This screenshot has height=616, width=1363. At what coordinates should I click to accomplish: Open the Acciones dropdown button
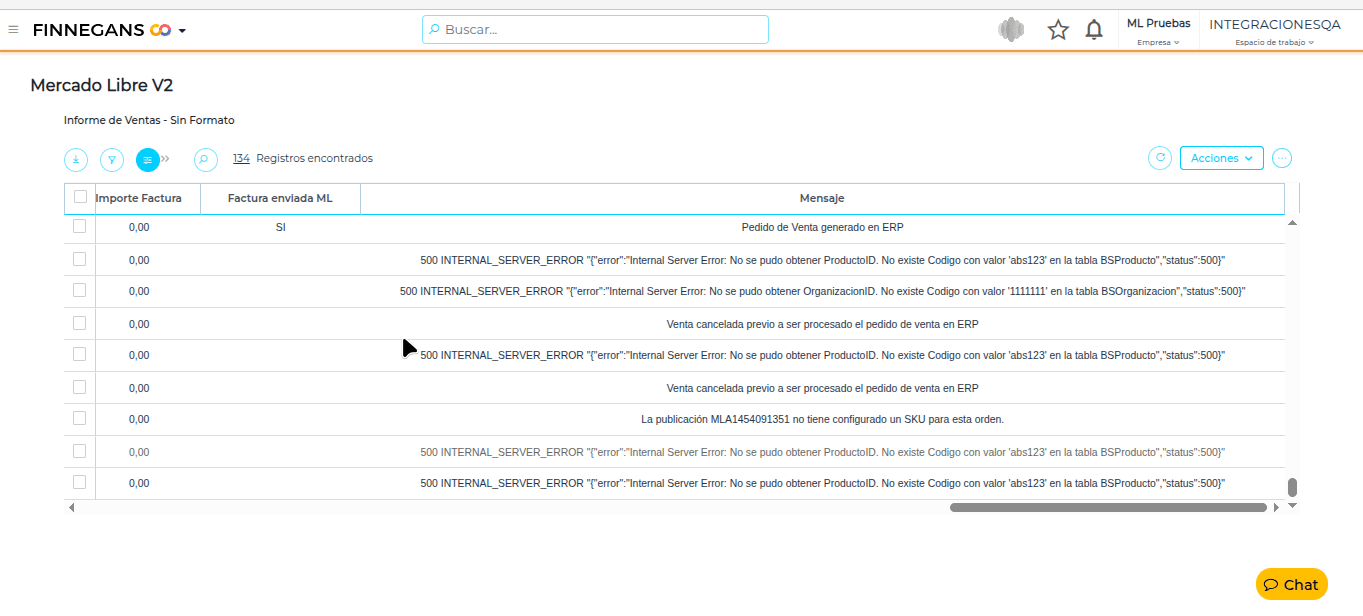coord(1222,158)
